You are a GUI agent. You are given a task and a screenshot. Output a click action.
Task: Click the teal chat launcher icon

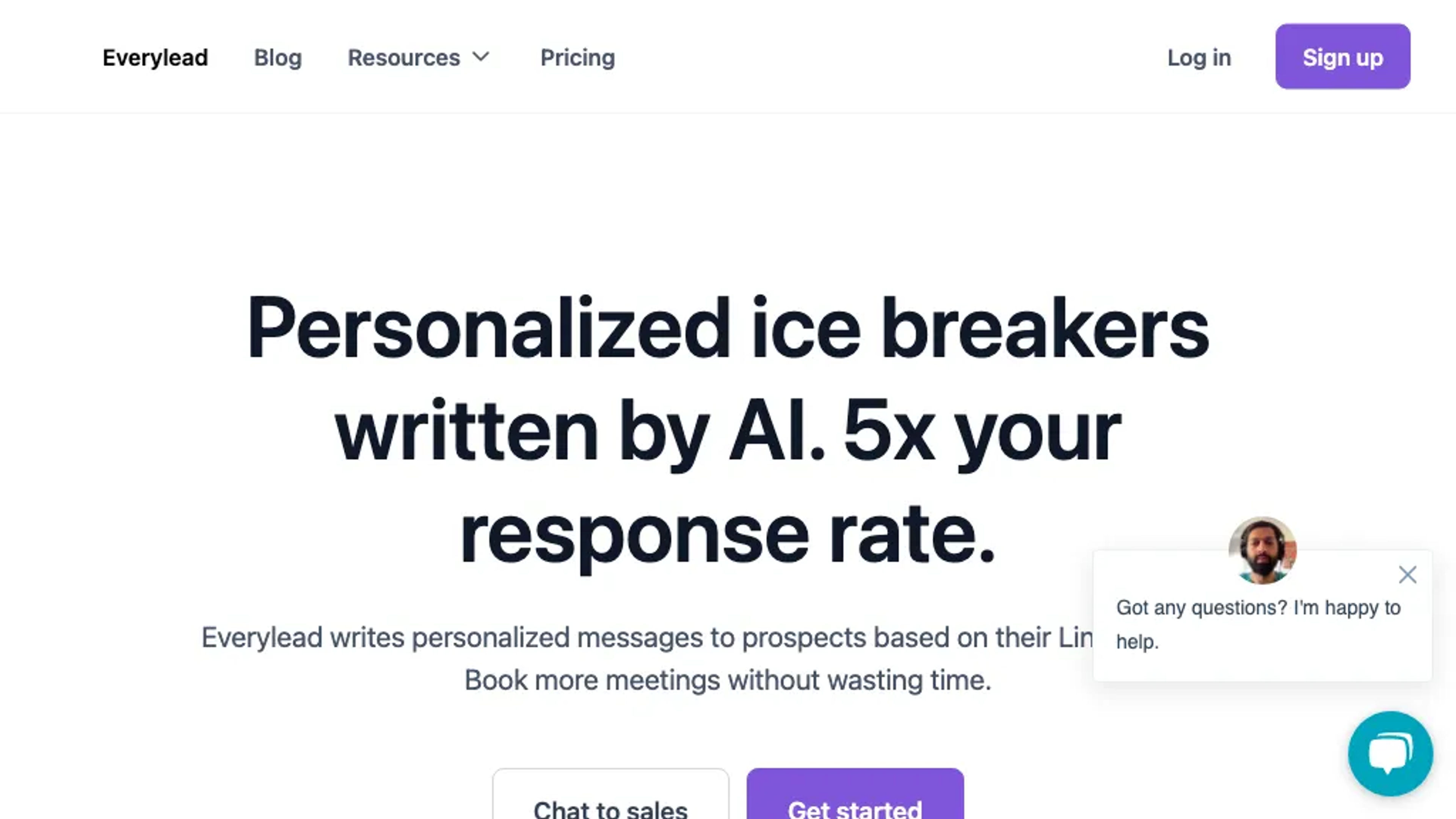pyautogui.click(x=1391, y=755)
